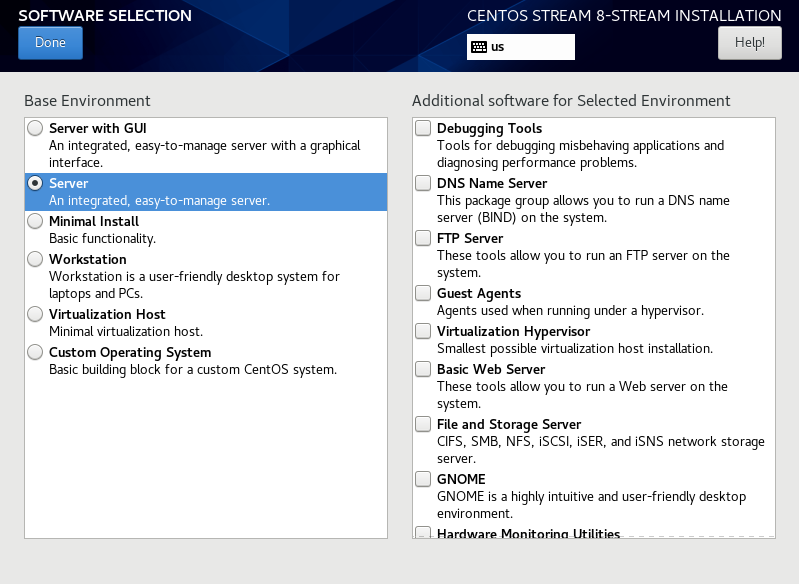The image size is (799, 584).
Task: Choose Minimal Install radio button
Action: (35, 221)
